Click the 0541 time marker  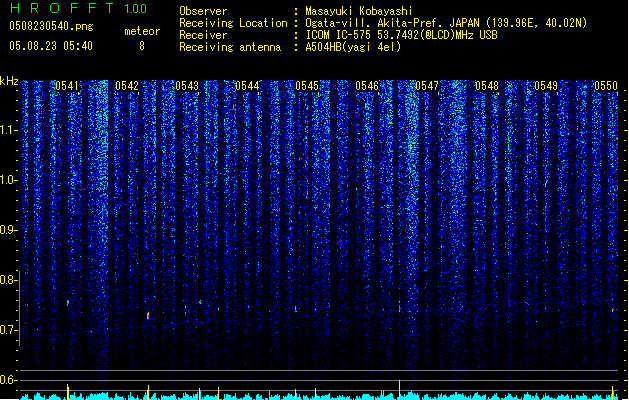pos(67,86)
